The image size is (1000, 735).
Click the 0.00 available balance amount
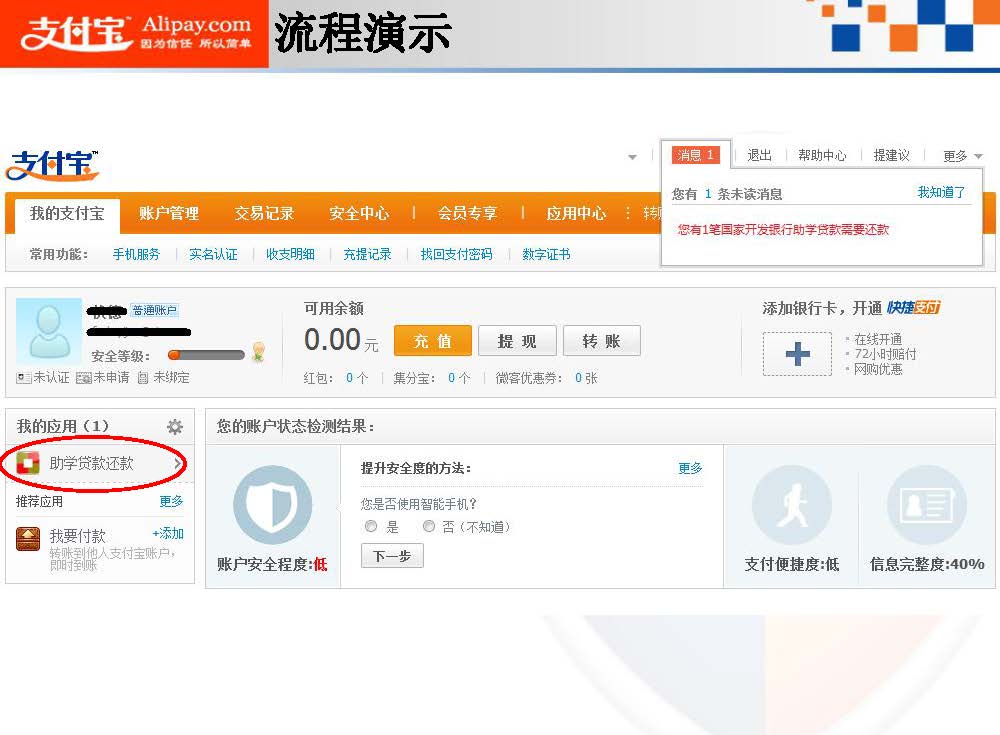[x=332, y=339]
